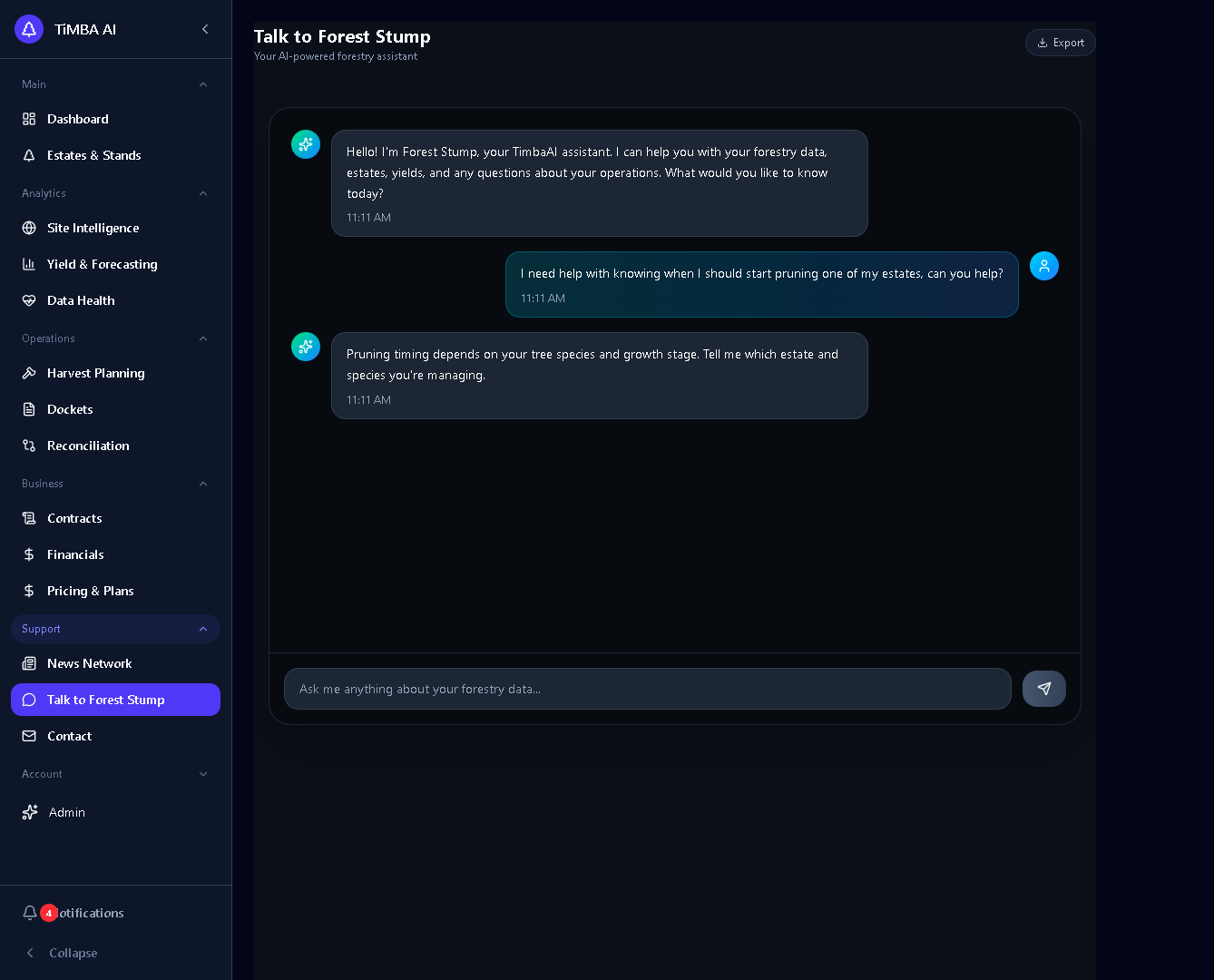Collapse sidebar using top arrow

[x=205, y=29]
